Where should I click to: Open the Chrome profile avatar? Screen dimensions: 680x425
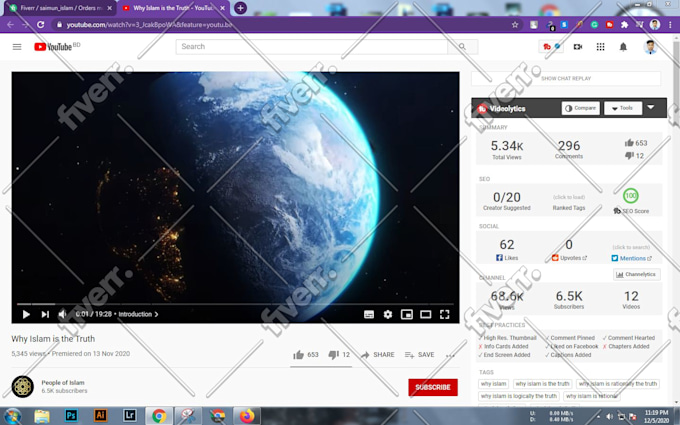tap(655, 25)
